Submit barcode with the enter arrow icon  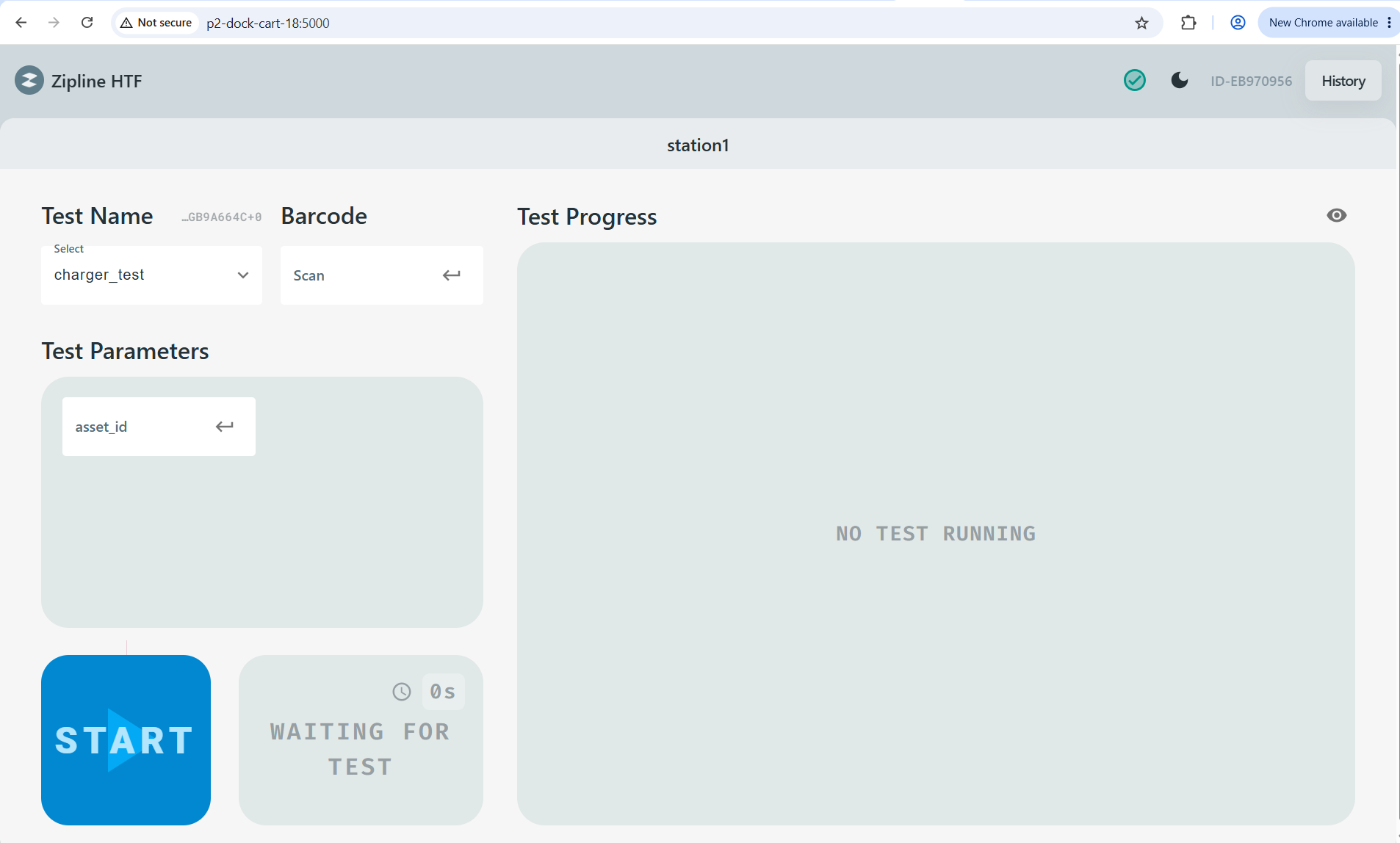pyautogui.click(x=452, y=275)
